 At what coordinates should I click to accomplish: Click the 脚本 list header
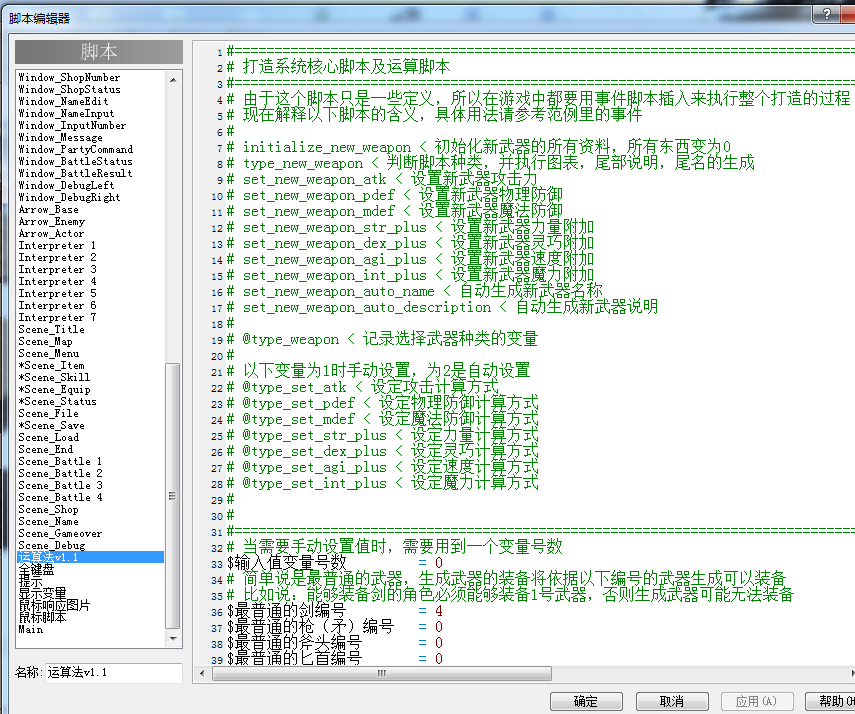click(99, 52)
